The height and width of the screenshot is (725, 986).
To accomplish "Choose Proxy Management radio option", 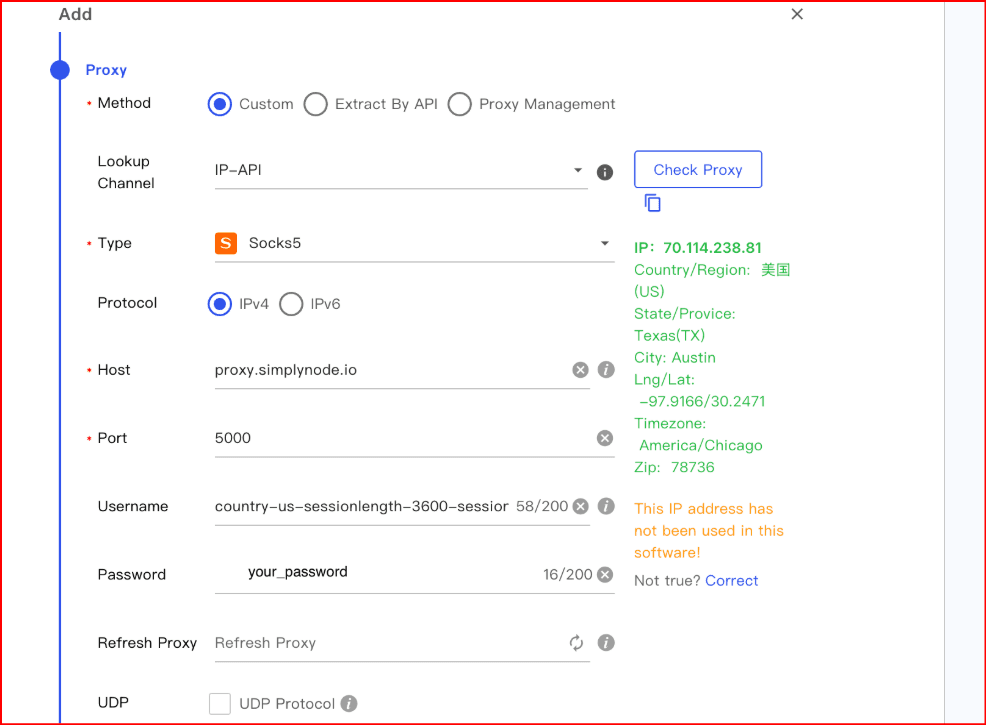I will pyautogui.click(x=460, y=104).
